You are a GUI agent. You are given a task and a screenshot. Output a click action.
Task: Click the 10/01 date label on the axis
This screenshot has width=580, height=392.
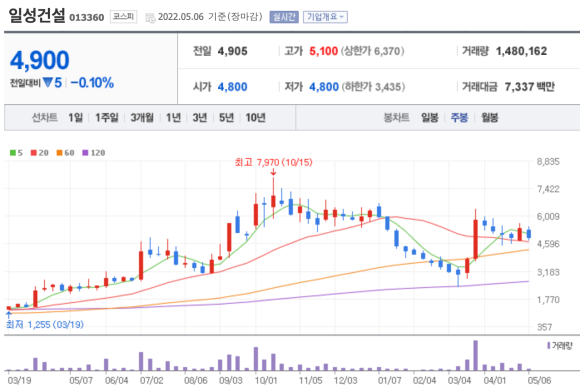click(266, 380)
